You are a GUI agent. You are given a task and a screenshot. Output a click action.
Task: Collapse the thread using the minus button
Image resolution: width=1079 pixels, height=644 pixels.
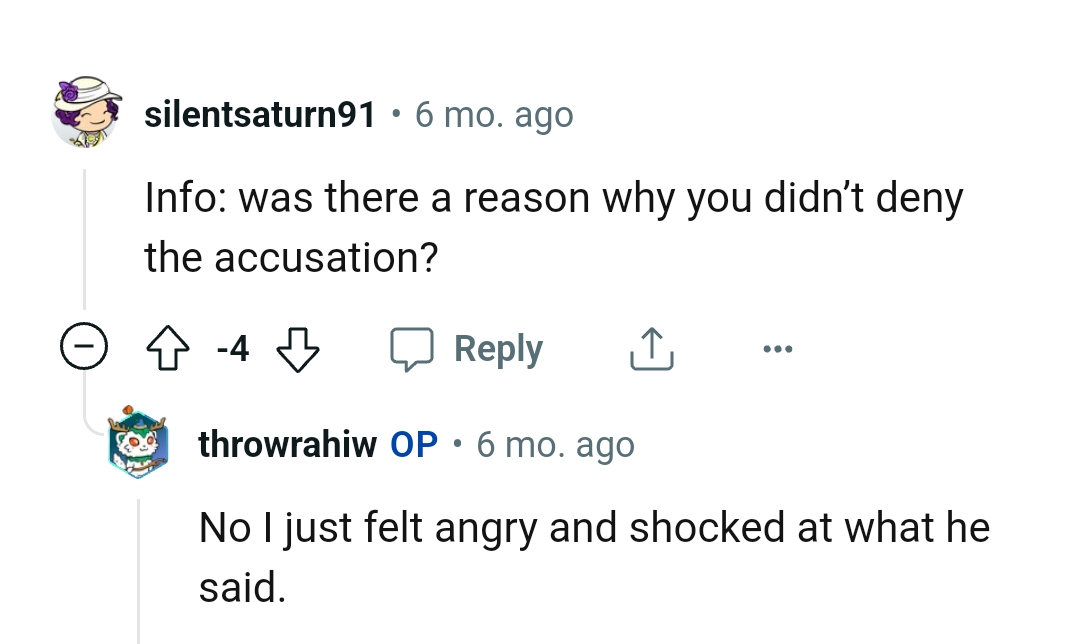(x=84, y=348)
